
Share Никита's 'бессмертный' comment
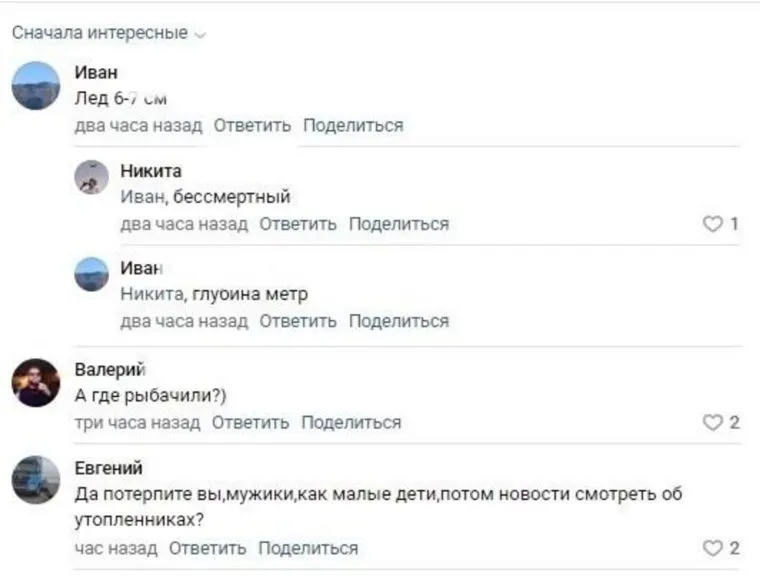click(399, 224)
